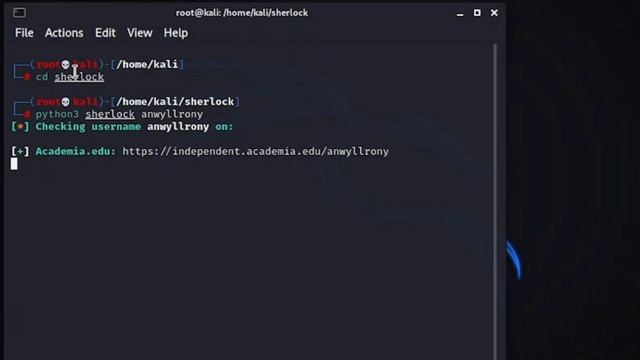This screenshot has height=360, width=640.
Task: Click the underlined sherlock in python3 command
Action: point(110,114)
